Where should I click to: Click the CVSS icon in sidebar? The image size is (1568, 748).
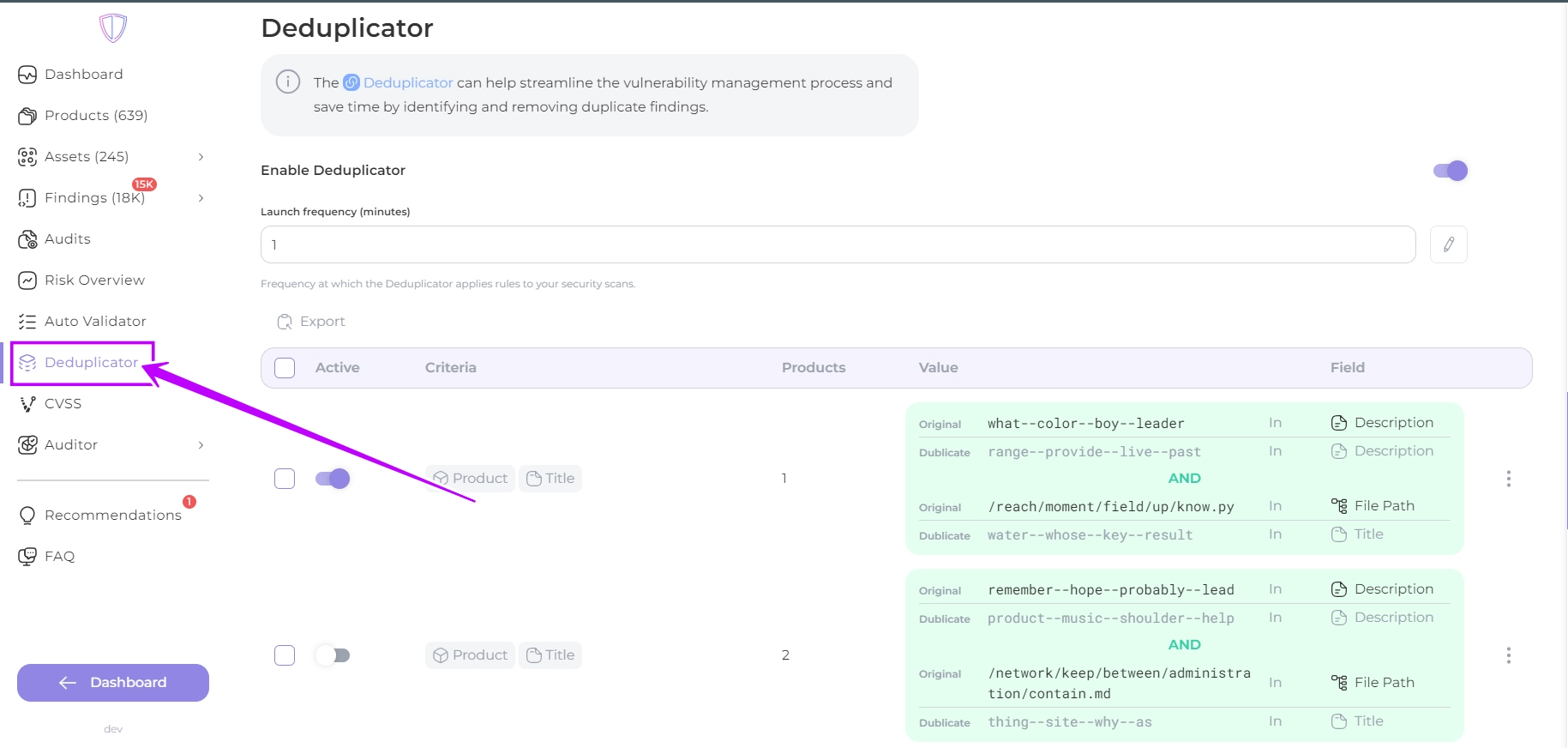coord(27,403)
